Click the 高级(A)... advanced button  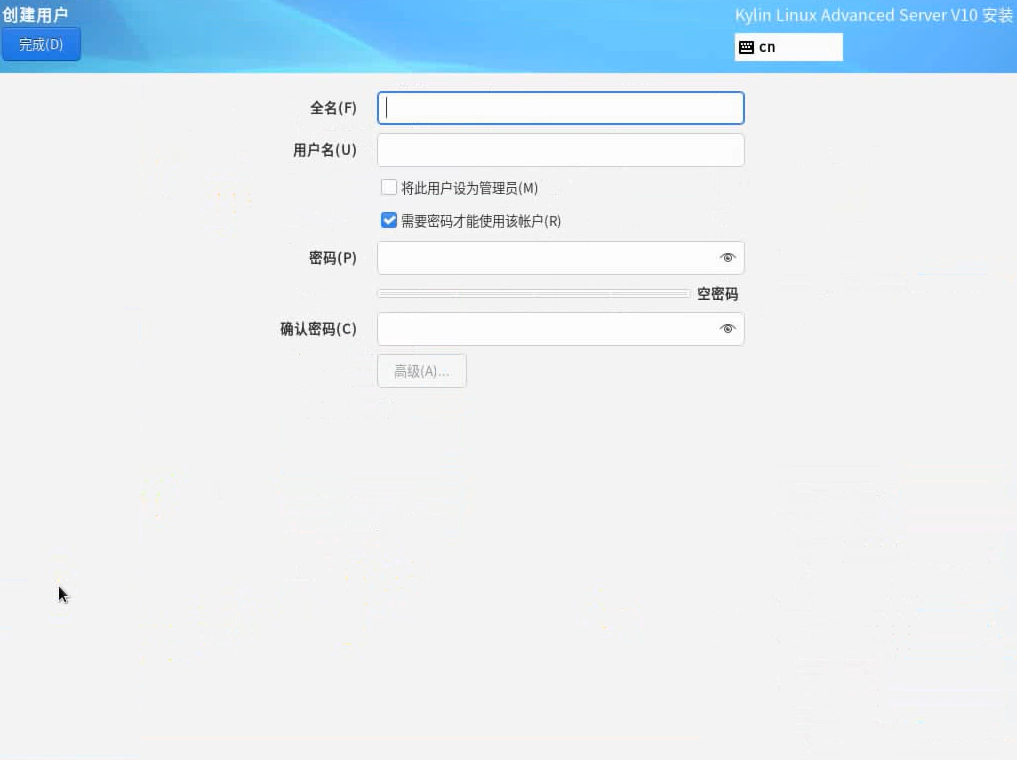pos(422,371)
